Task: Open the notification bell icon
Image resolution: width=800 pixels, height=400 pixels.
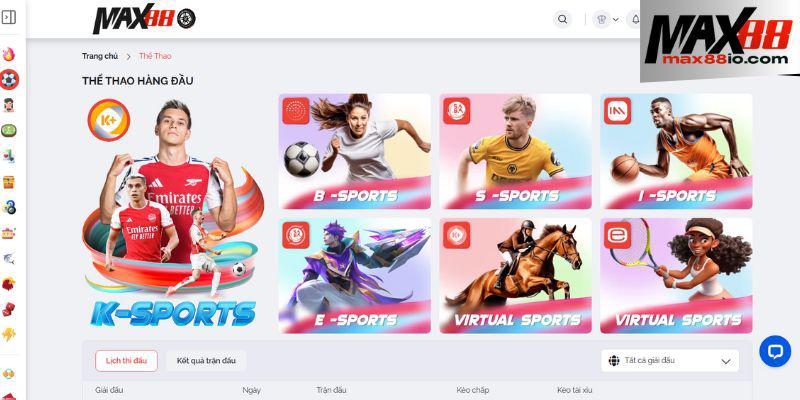Action: 635,19
